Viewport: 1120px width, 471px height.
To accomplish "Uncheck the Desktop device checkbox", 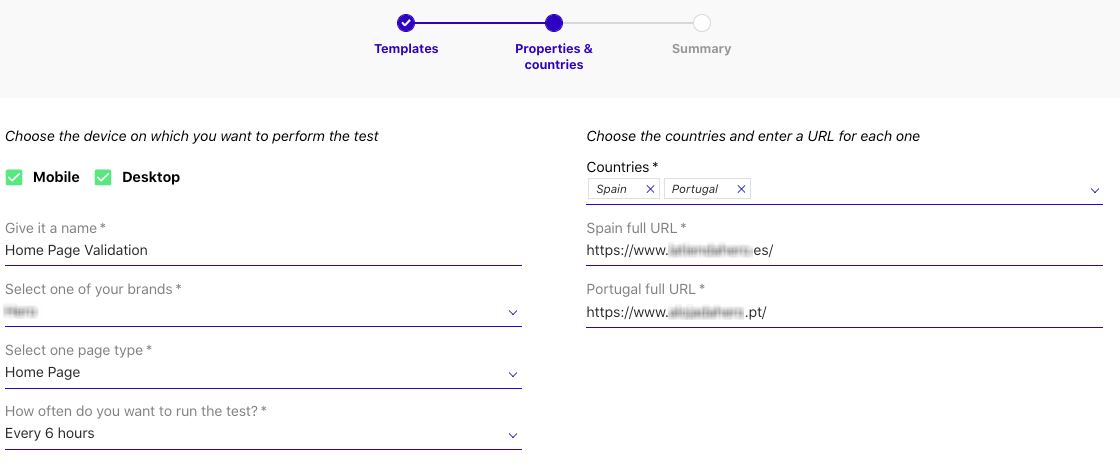I will click(103, 177).
